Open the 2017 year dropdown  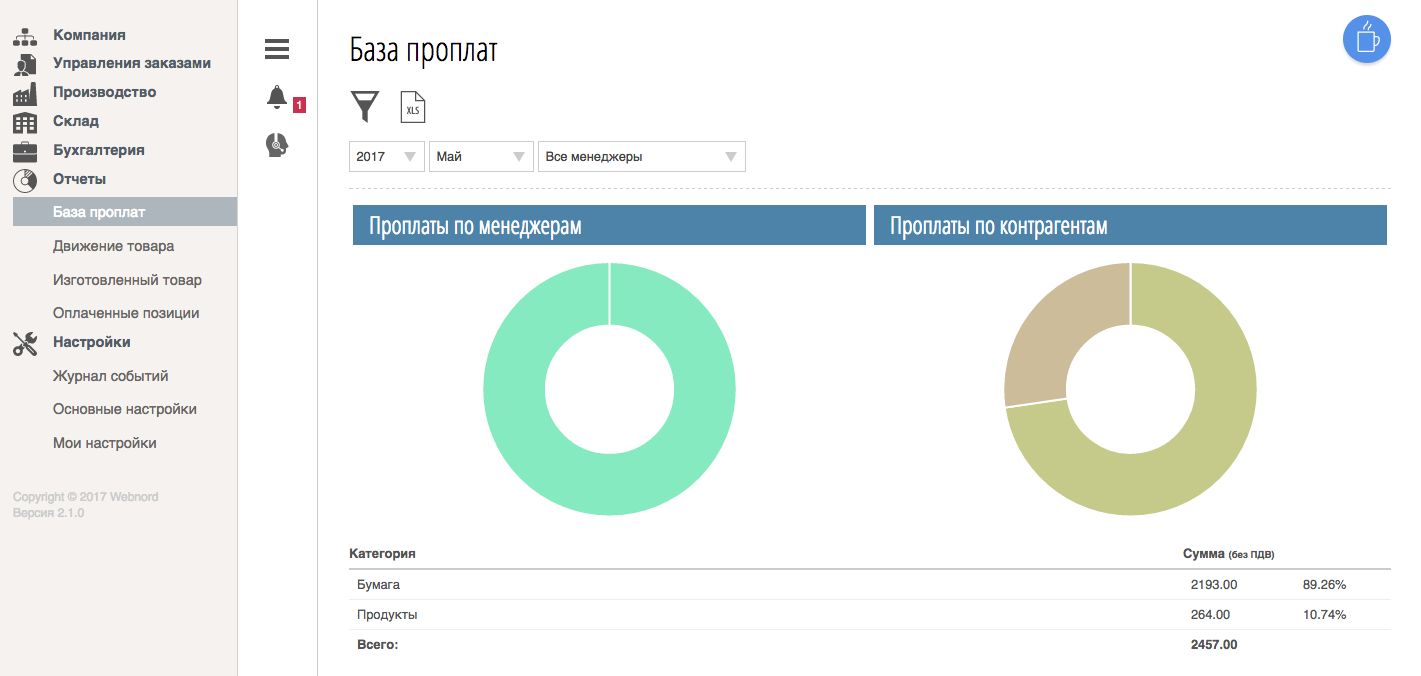(387, 157)
